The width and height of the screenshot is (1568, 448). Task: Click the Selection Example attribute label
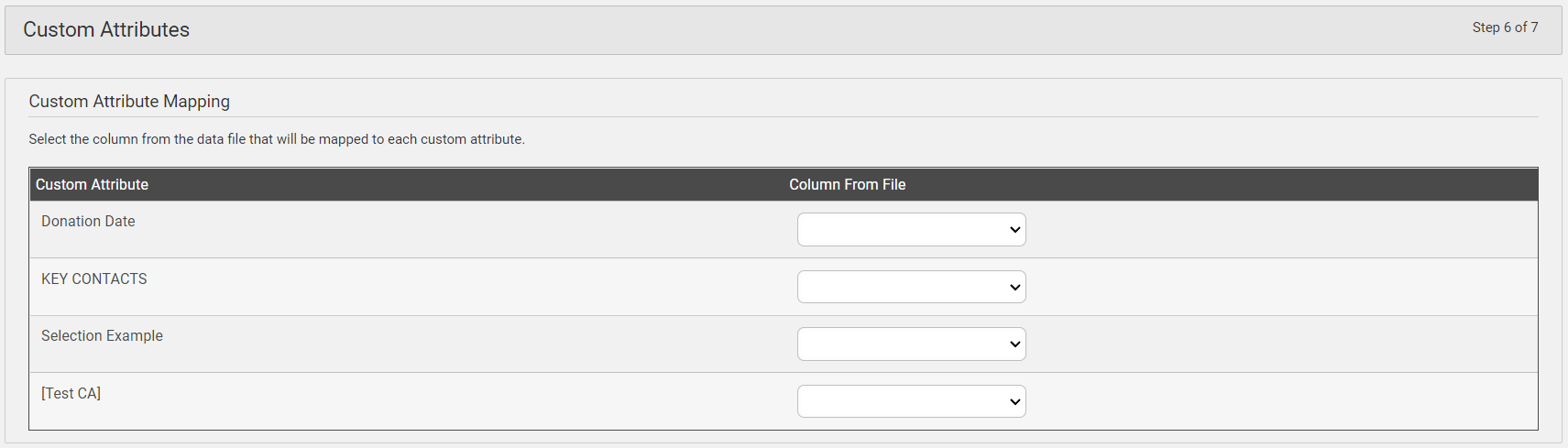pos(102,336)
